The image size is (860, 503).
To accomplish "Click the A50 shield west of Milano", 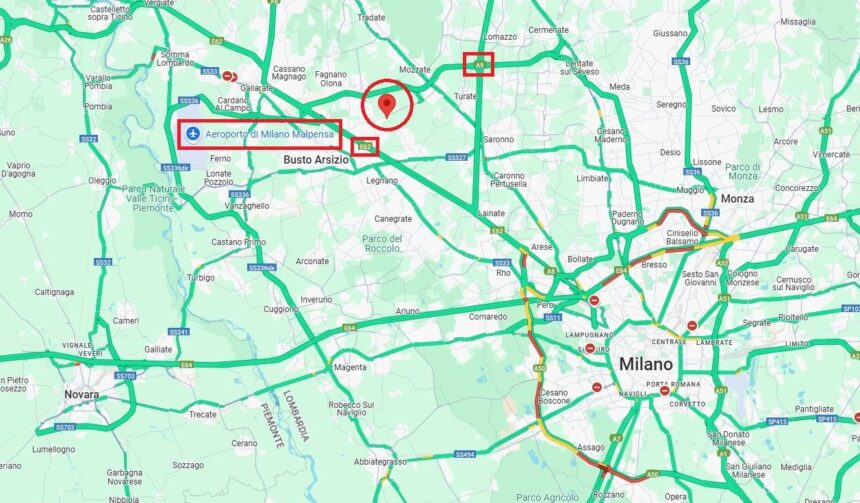I will pos(540,369).
